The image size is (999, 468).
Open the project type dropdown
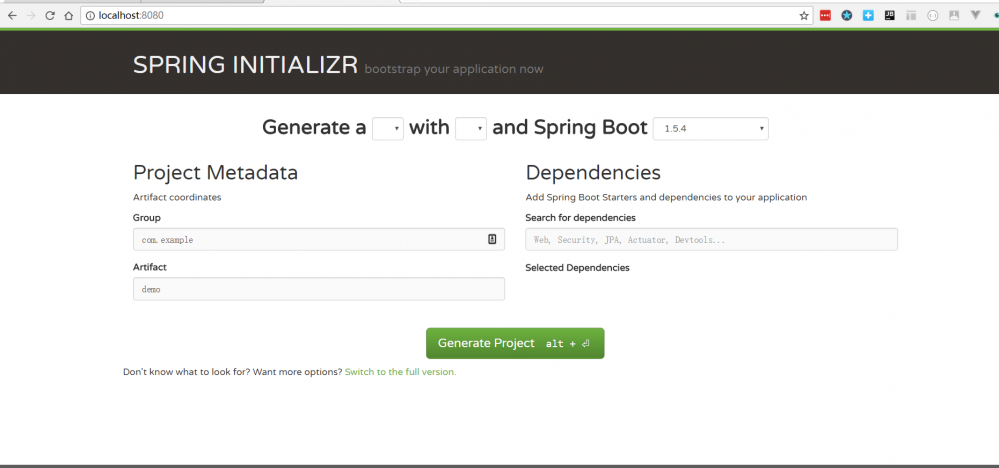pyautogui.click(x=388, y=129)
